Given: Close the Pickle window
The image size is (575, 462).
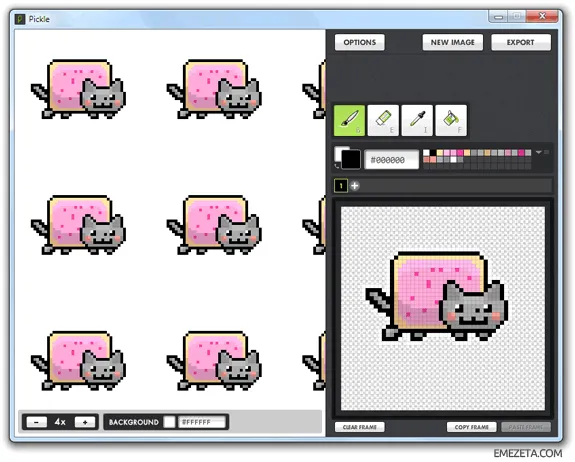Looking at the screenshot, I should 542,16.
